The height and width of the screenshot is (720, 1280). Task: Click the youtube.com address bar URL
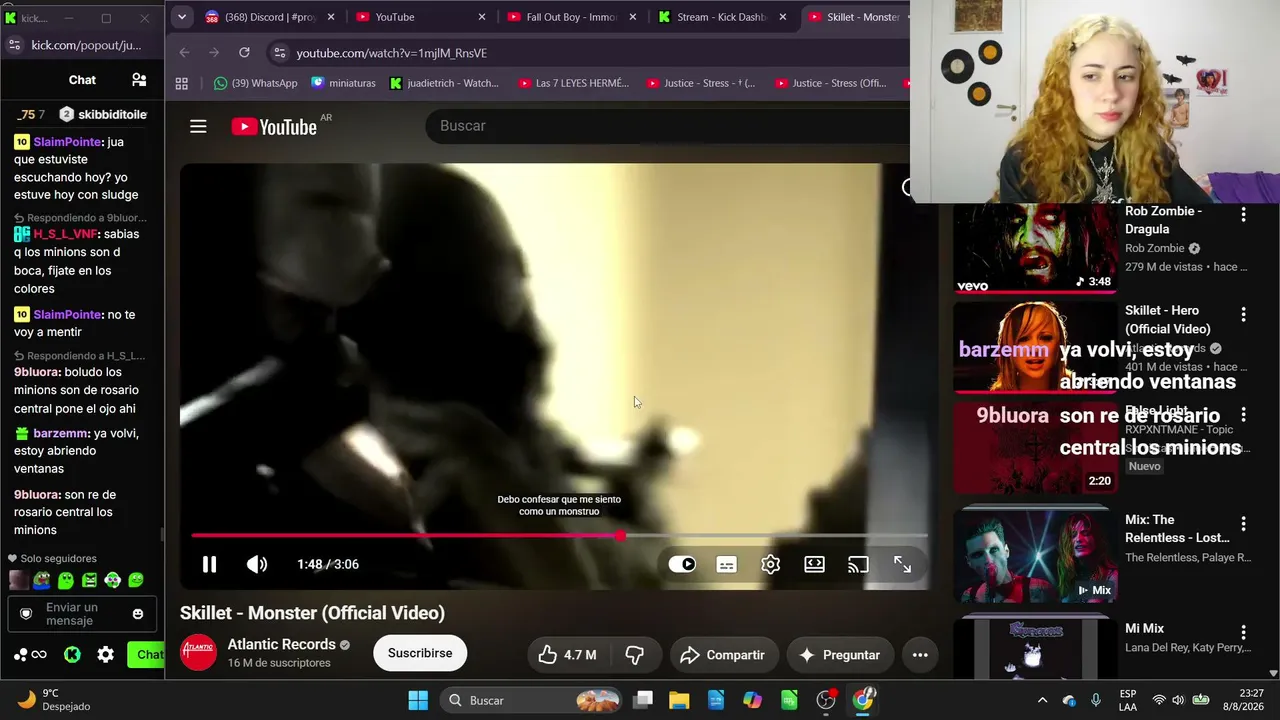coord(392,53)
